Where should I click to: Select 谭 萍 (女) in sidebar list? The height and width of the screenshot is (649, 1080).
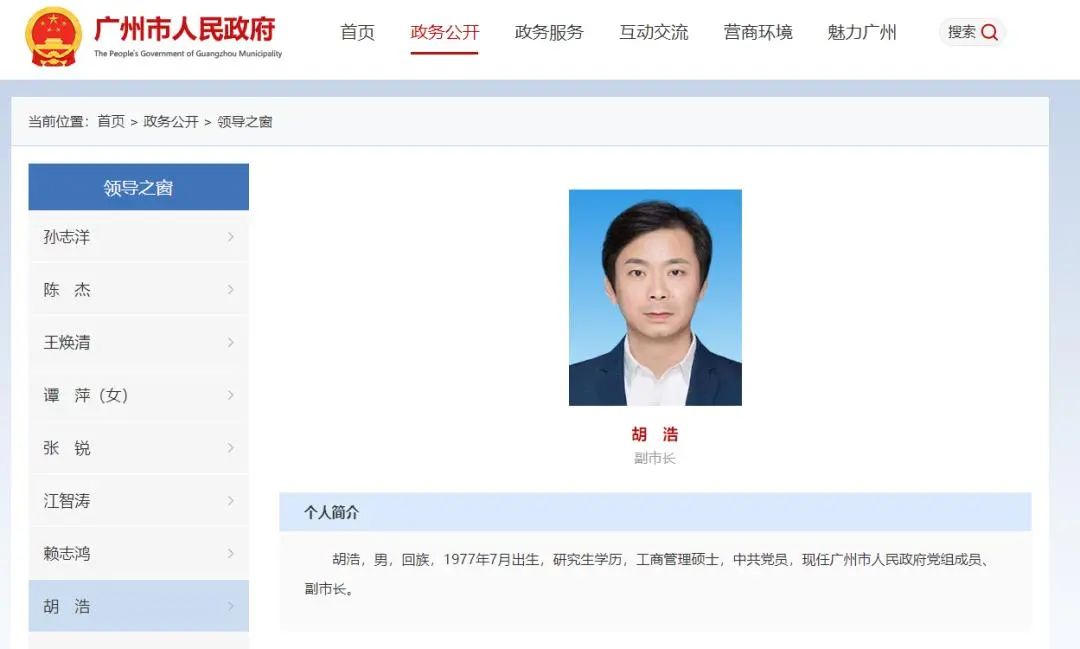tap(86, 395)
